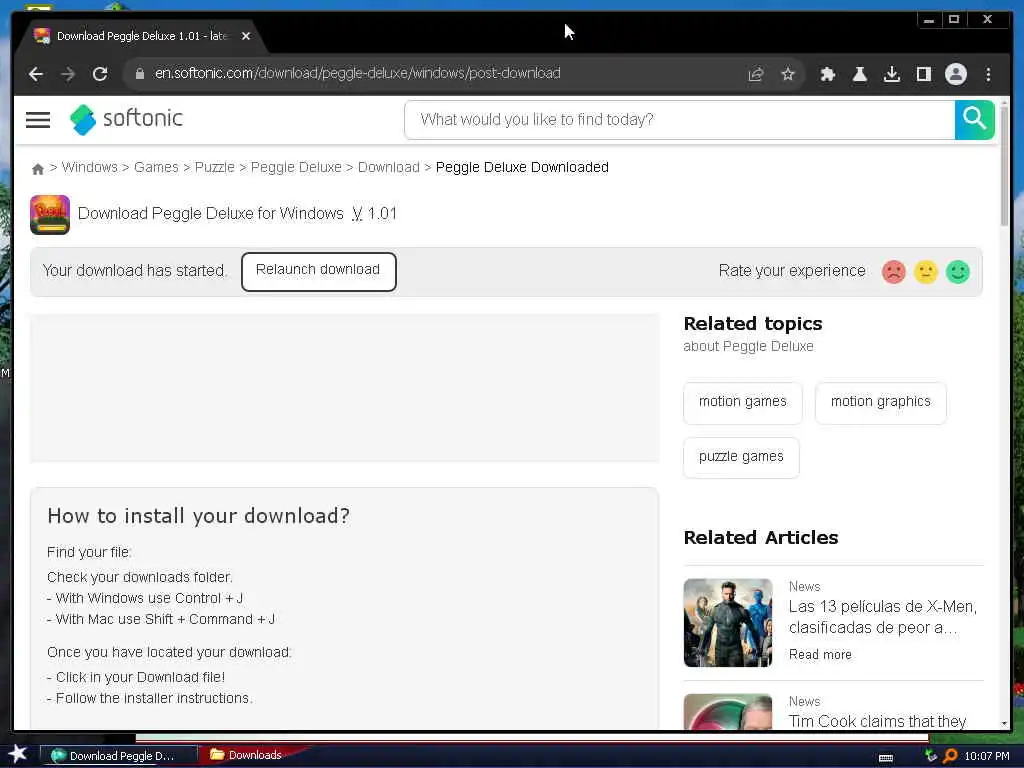1024x768 pixels.
Task: Open Chrome three-dot menu
Action: 988,74
